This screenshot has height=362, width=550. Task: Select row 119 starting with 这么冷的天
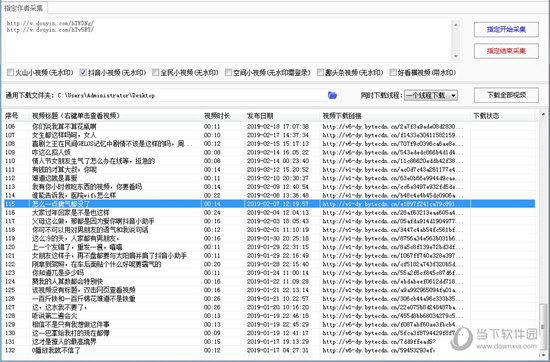(269, 238)
